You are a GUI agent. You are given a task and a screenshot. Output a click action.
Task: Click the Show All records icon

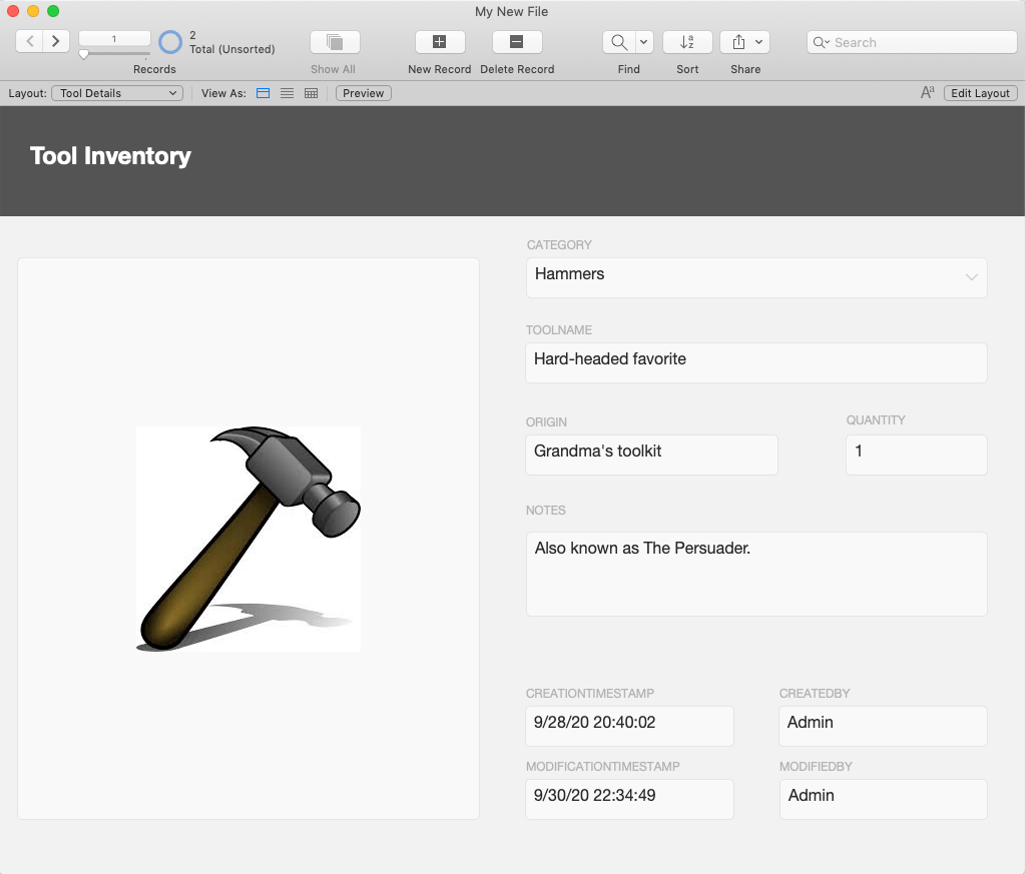coord(335,42)
